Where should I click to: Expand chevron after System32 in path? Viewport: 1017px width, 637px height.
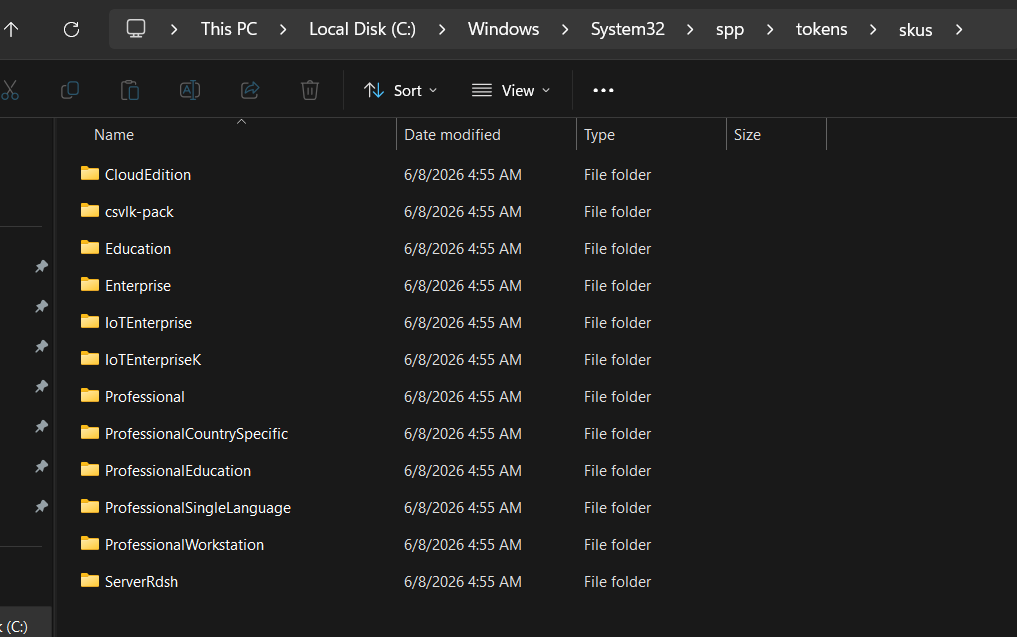(x=690, y=29)
